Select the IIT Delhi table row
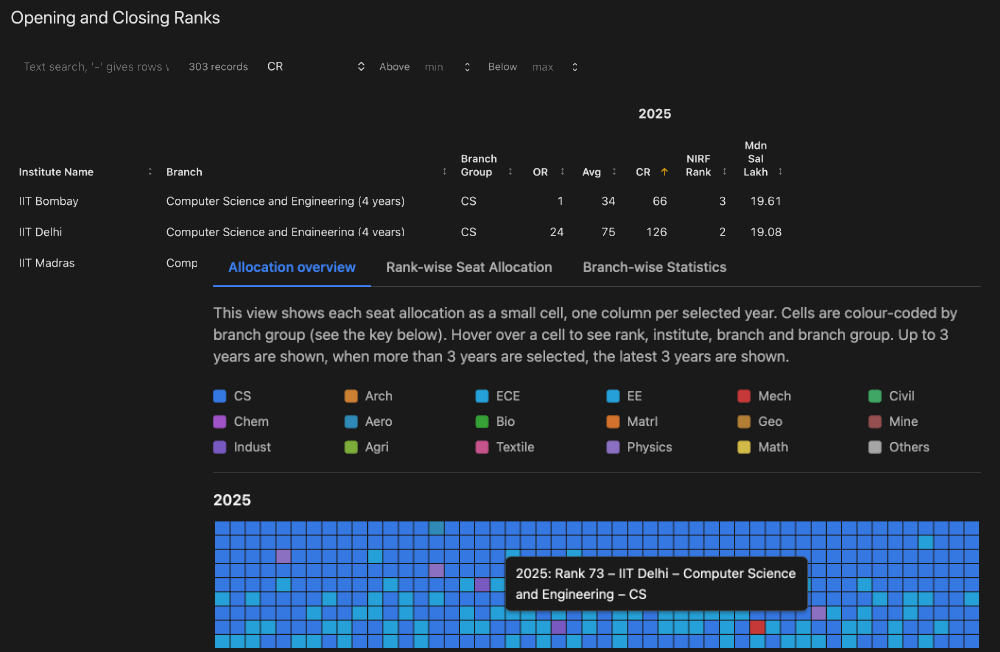Screen dimensions: 1000x652 [x=47, y=232]
